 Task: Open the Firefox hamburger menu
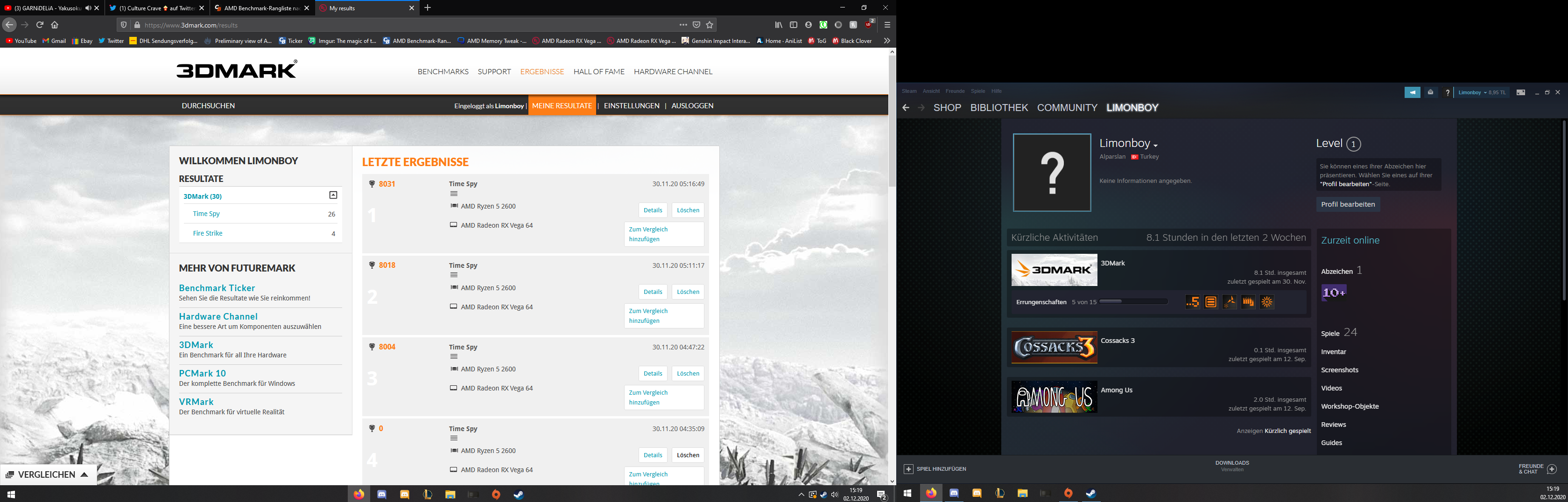(x=887, y=25)
